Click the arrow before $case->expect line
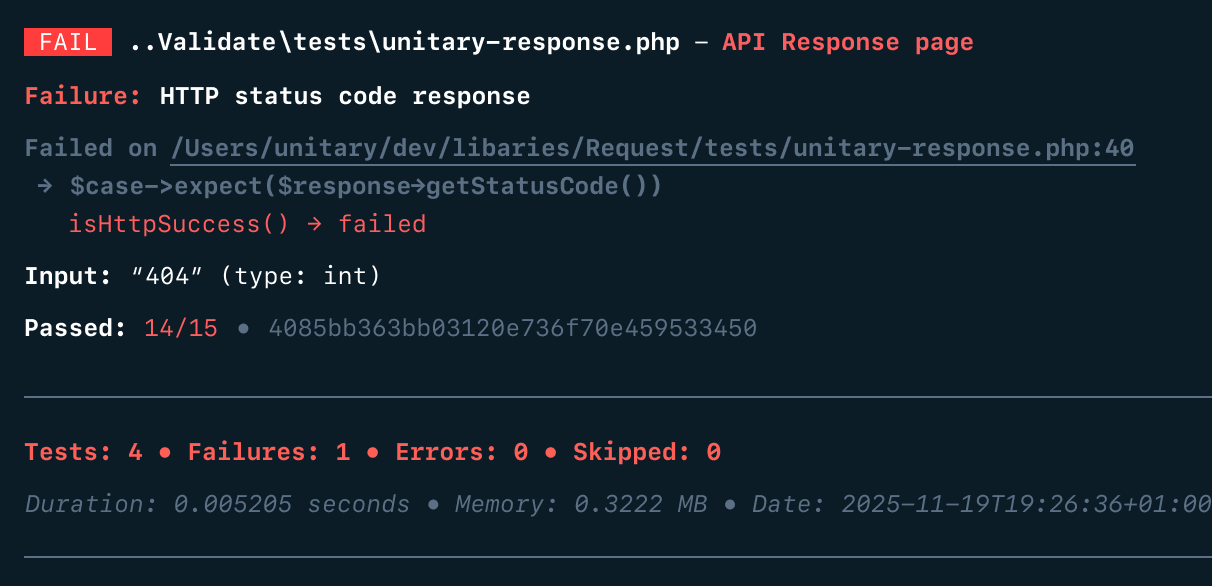Image resolution: width=1212 pixels, height=586 pixels. (x=44, y=187)
